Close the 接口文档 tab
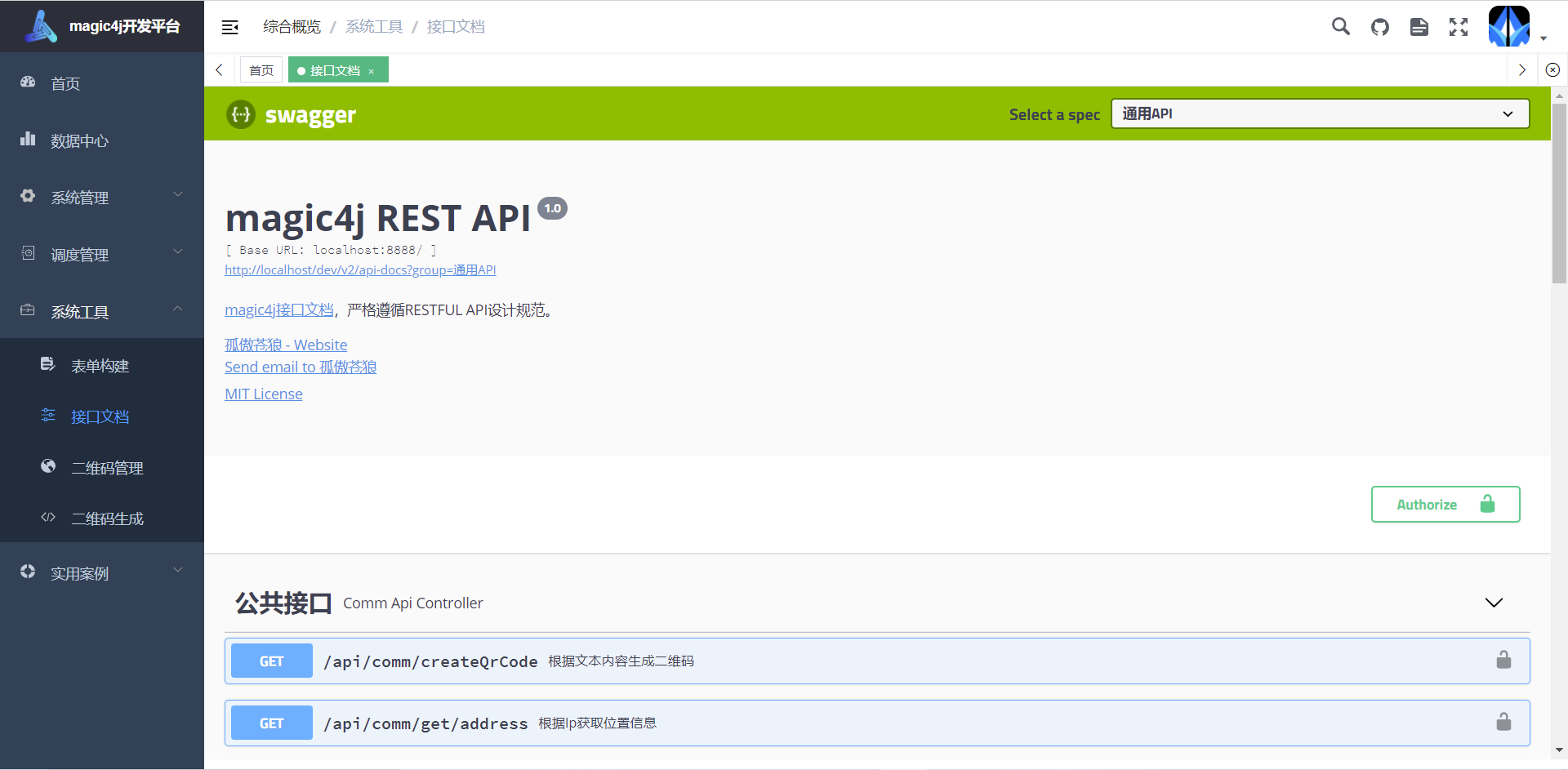Viewport: 1568px width, 770px height. [372, 71]
